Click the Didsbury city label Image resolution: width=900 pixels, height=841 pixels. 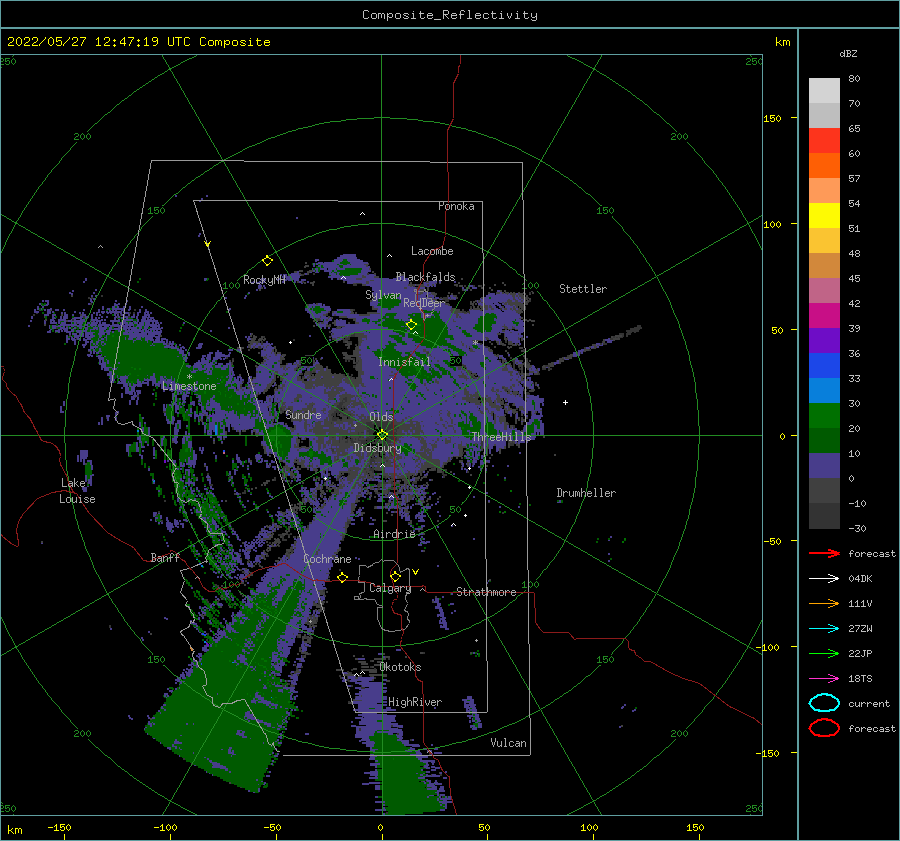(x=377, y=448)
